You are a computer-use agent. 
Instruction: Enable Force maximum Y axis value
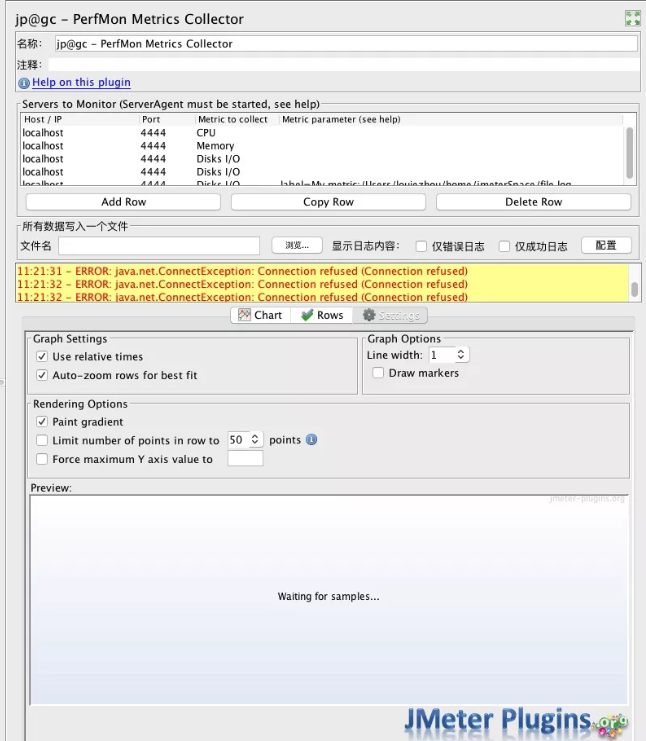42,459
